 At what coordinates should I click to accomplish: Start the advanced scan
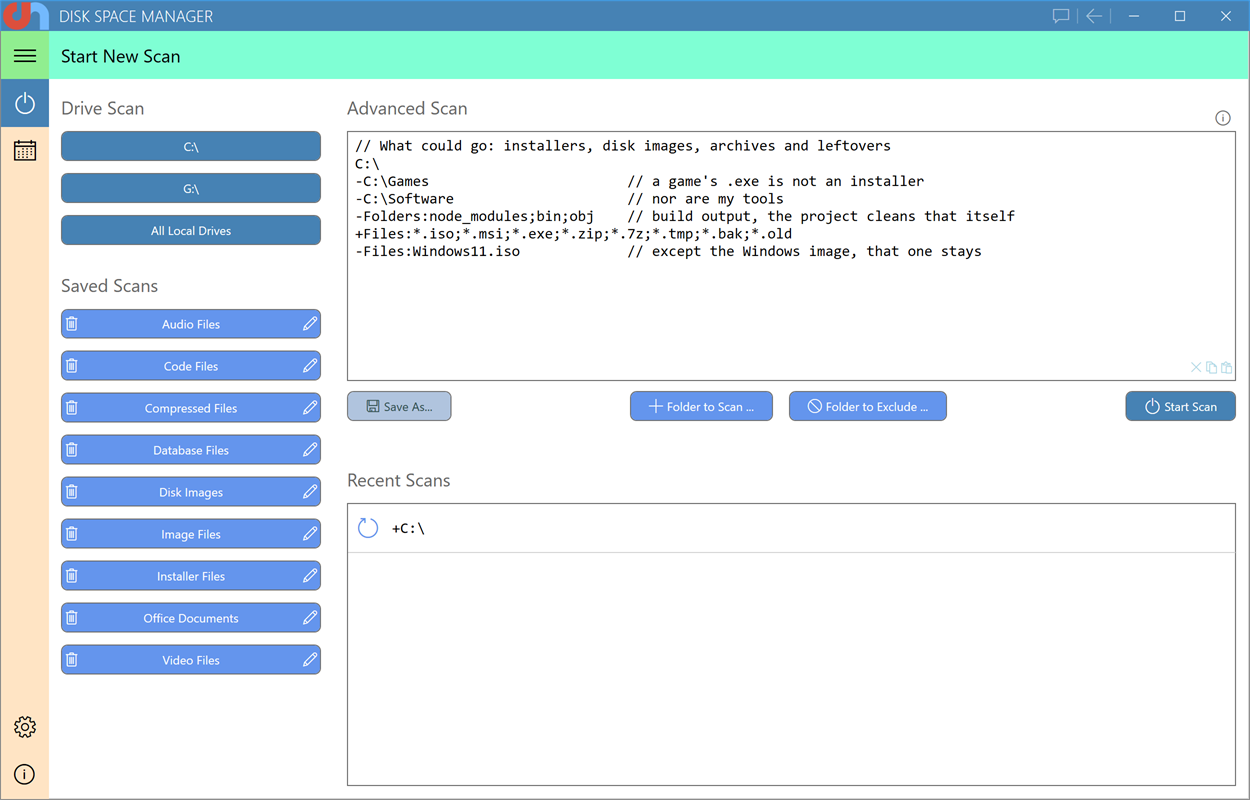1180,406
